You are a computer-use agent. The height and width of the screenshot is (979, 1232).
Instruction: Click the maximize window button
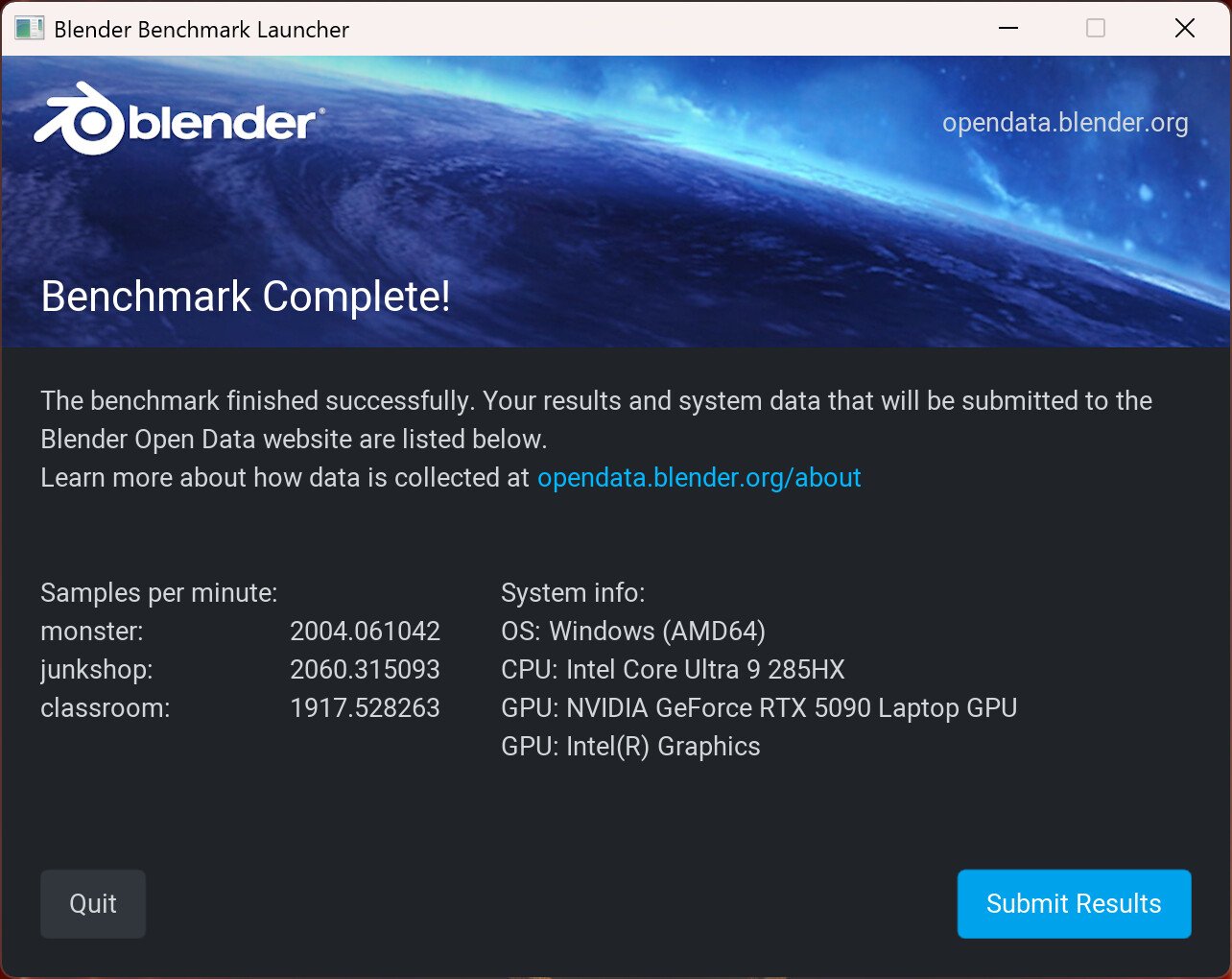tap(1096, 29)
